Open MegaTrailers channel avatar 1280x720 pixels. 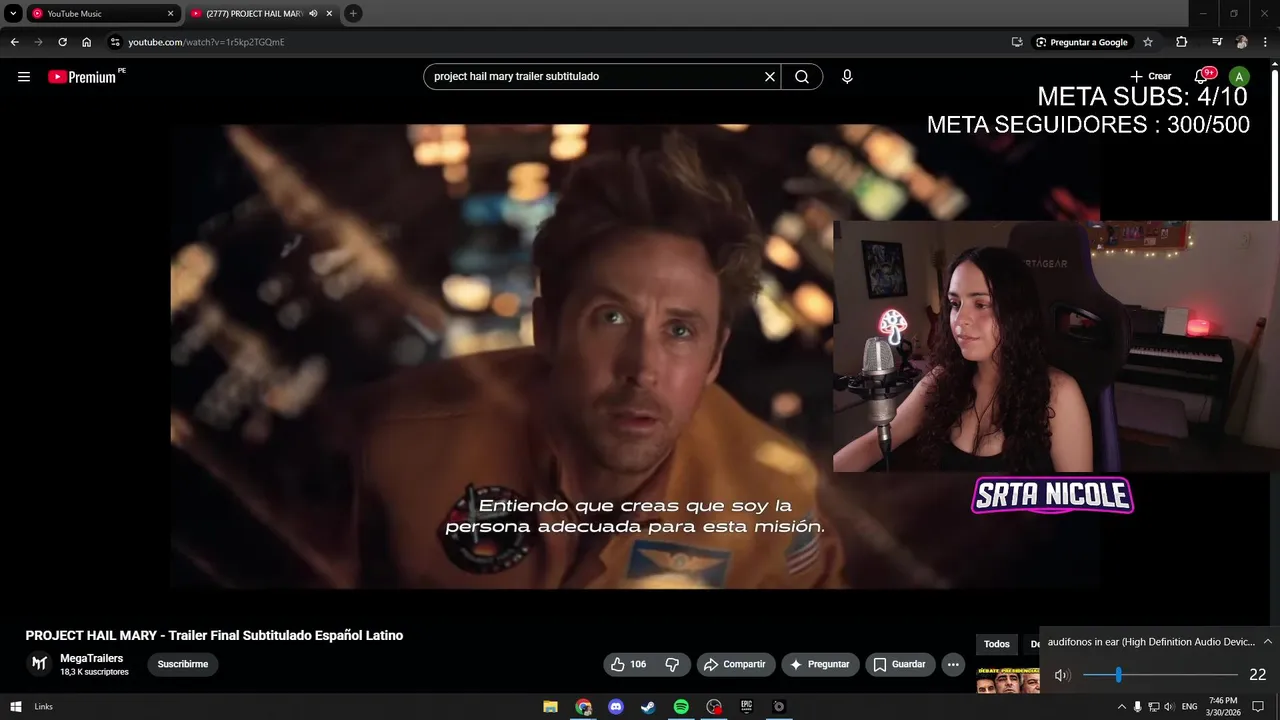pos(39,663)
